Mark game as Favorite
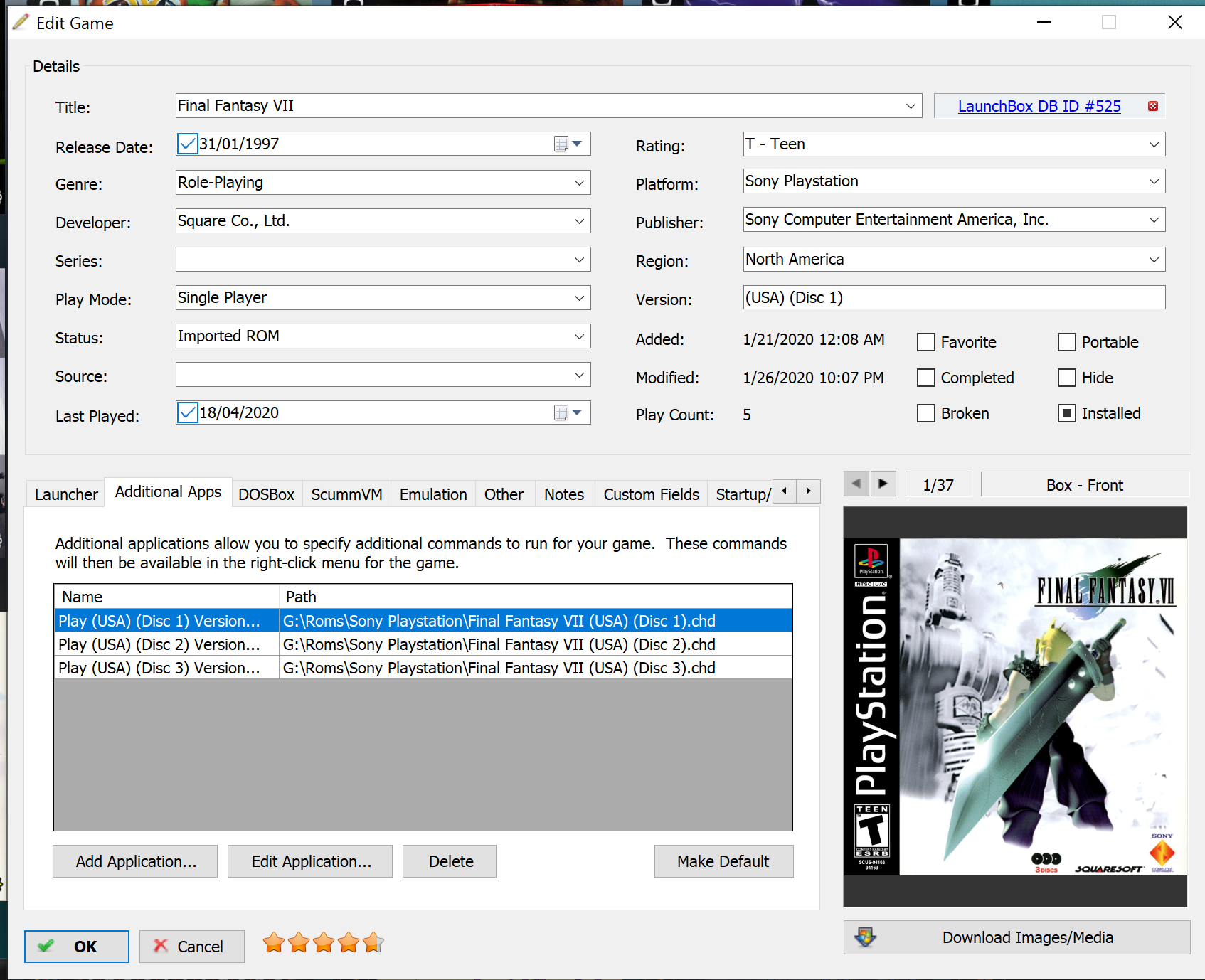1205x980 pixels. tap(926, 342)
